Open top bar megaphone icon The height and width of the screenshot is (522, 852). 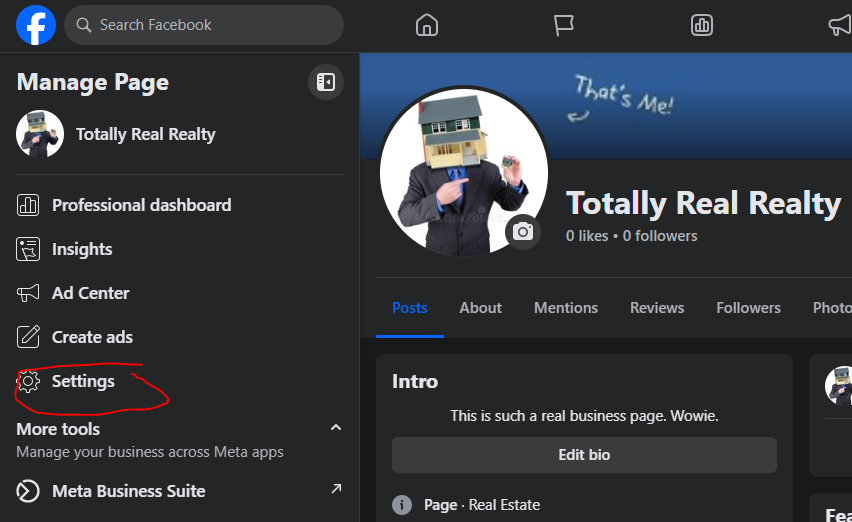coord(840,25)
